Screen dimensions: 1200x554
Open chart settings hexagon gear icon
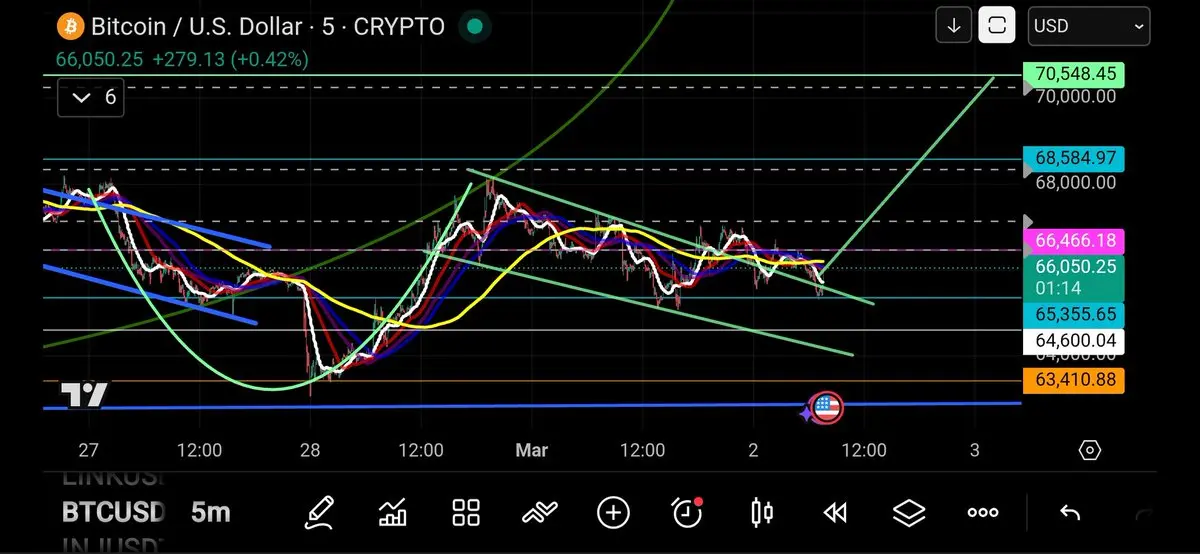[x=1090, y=450]
